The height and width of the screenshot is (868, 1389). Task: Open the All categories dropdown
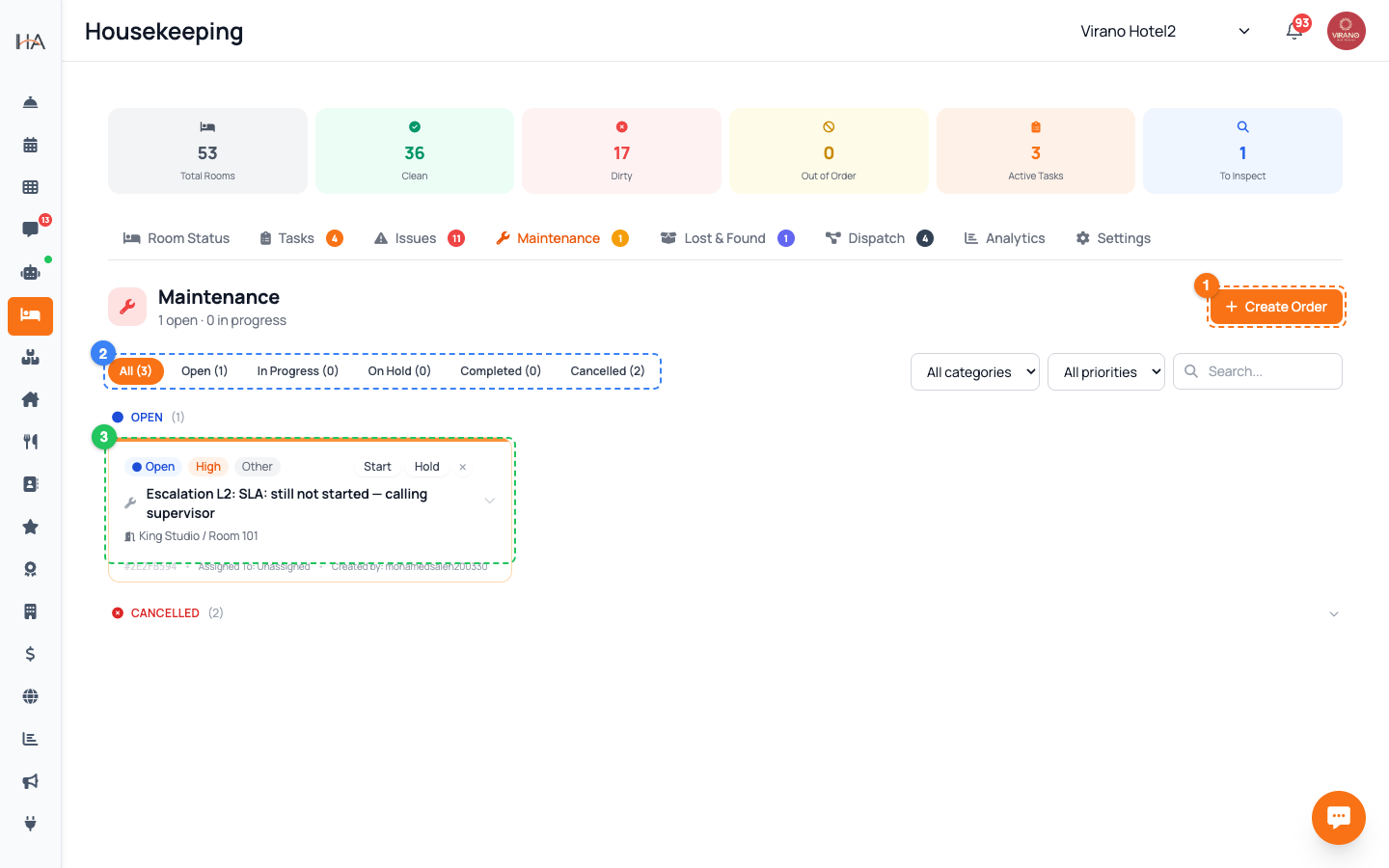click(x=974, y=371)
